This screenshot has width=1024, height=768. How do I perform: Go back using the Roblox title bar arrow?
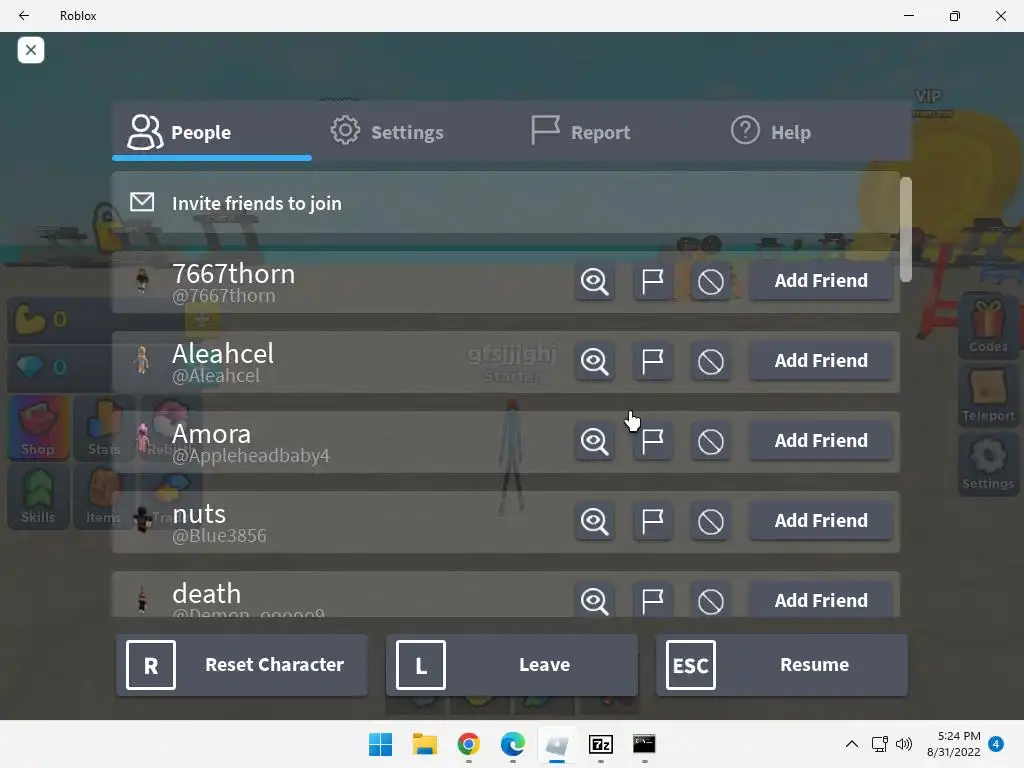pyautogui.click(x=24, y=16)
